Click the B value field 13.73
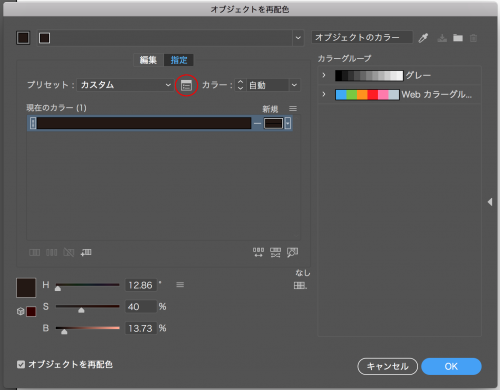 141,328
